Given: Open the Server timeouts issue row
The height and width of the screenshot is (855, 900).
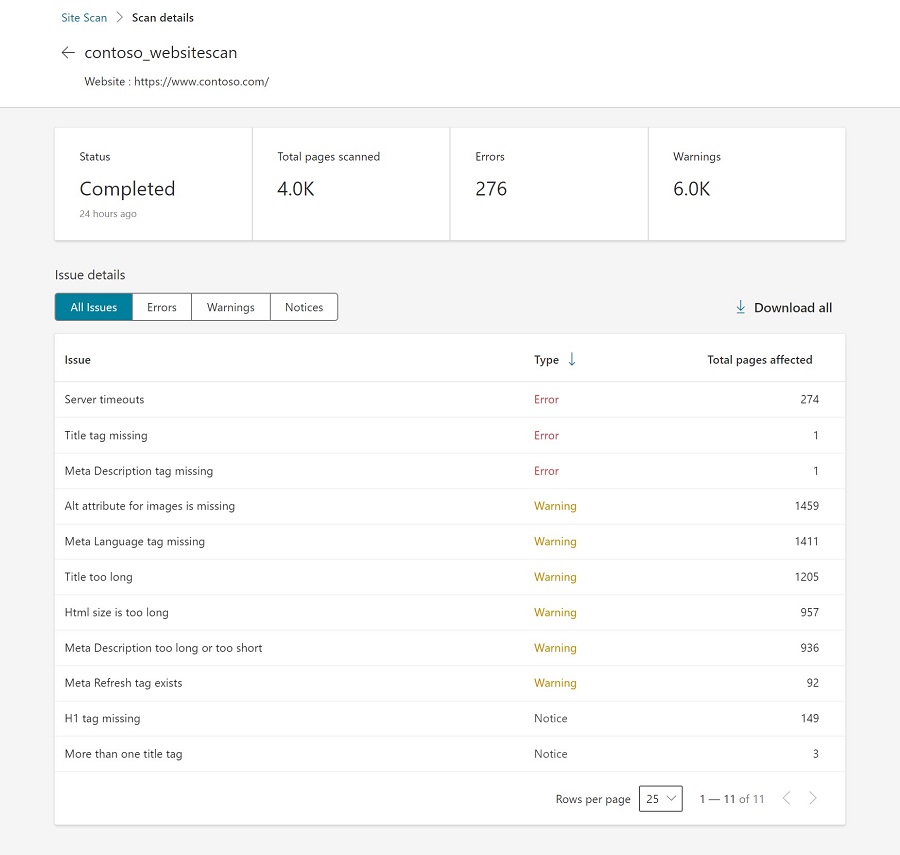Looking at the screenshot, I should [105, 399].
